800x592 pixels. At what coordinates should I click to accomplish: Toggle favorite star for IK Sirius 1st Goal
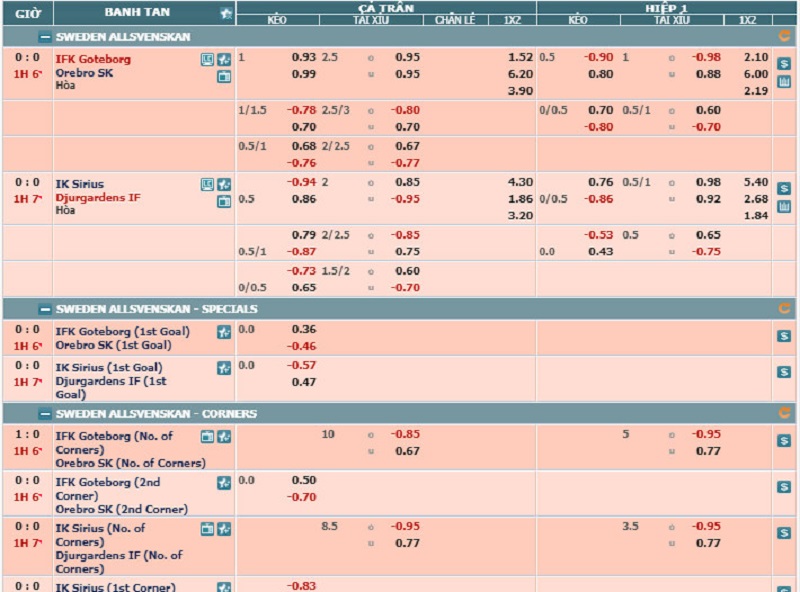click(224, 368)
